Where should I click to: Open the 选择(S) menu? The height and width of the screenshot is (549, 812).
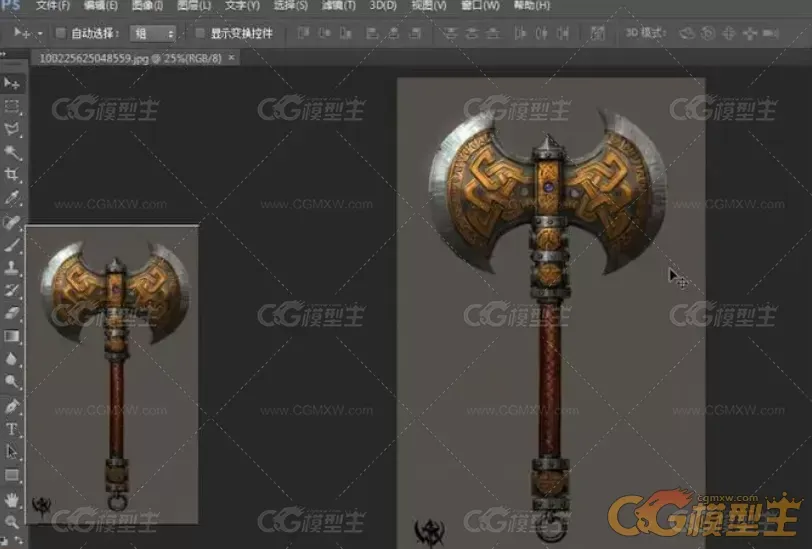coord(291,6)
